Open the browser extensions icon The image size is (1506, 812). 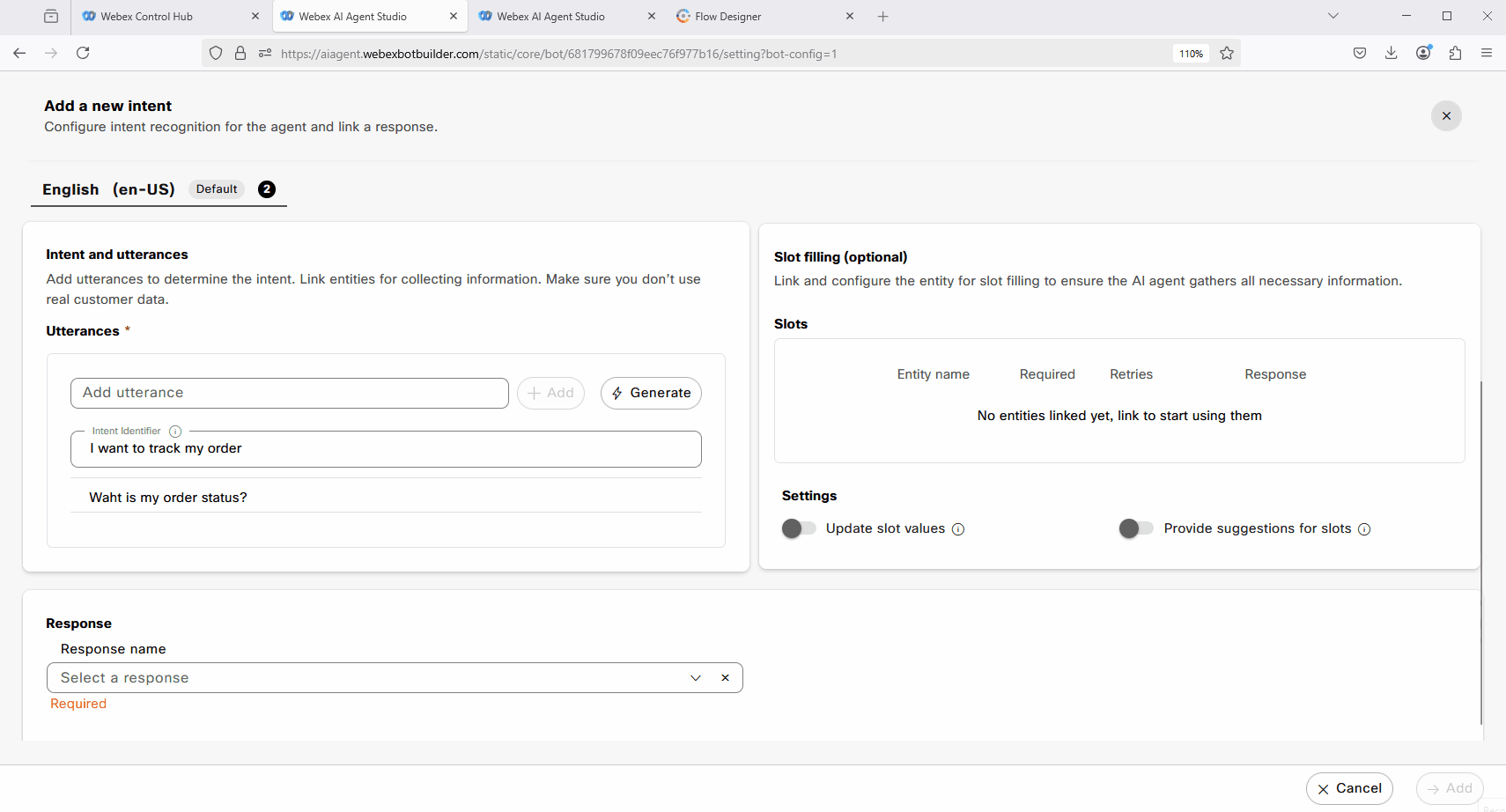pos(1455,54)
